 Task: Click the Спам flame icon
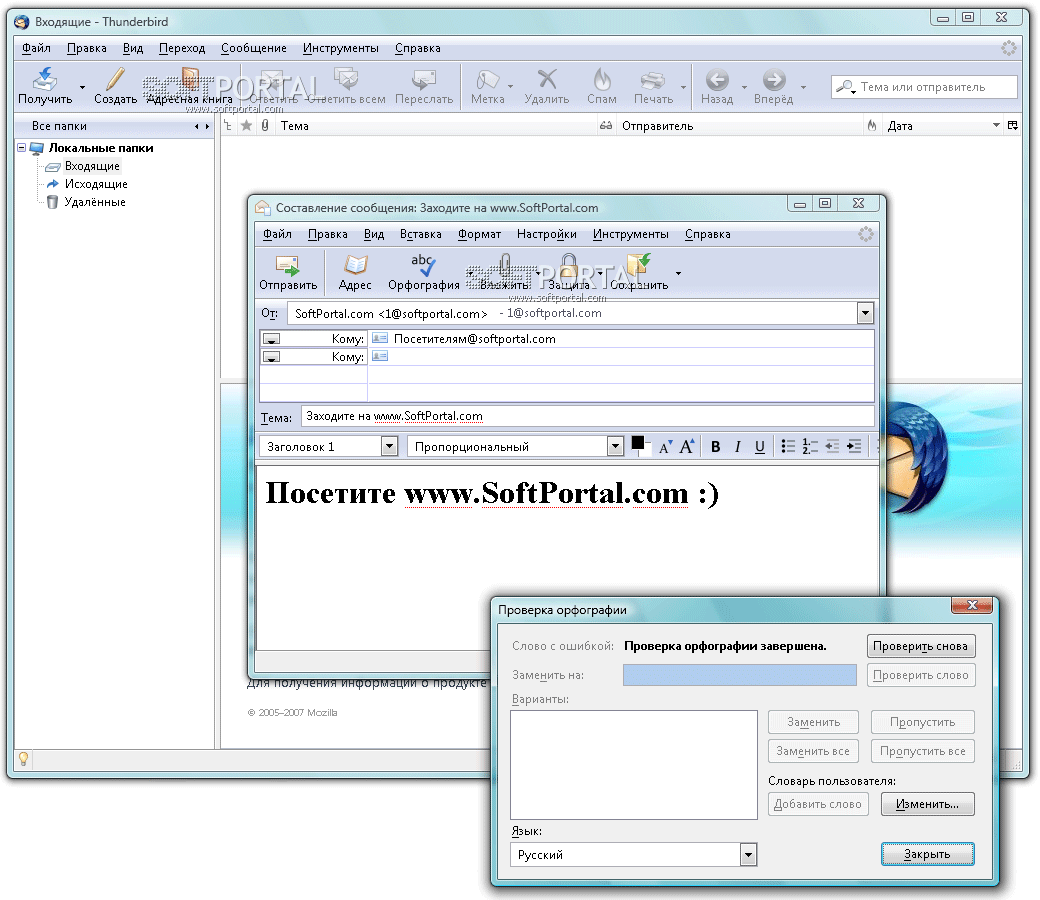(602, 79)
